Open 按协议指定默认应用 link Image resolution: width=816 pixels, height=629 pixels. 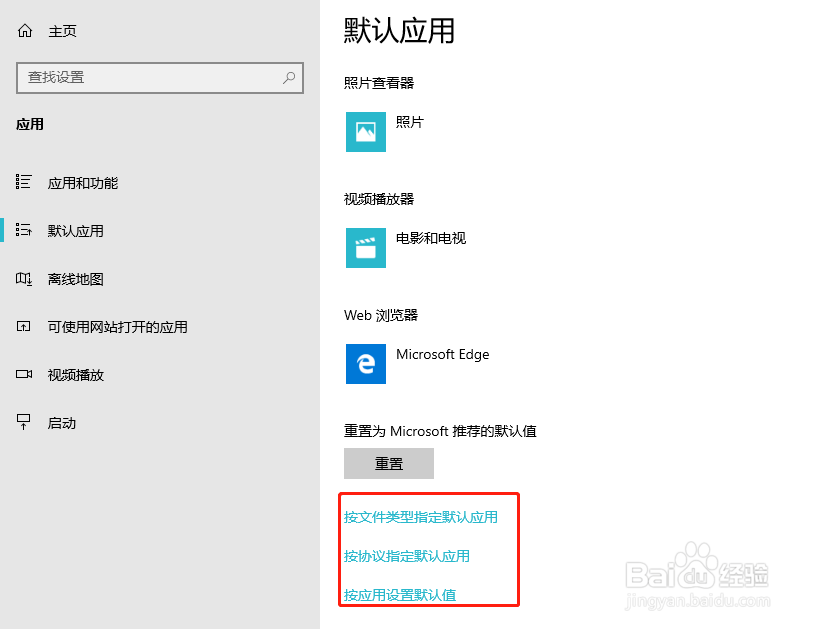tap(406, 556)
